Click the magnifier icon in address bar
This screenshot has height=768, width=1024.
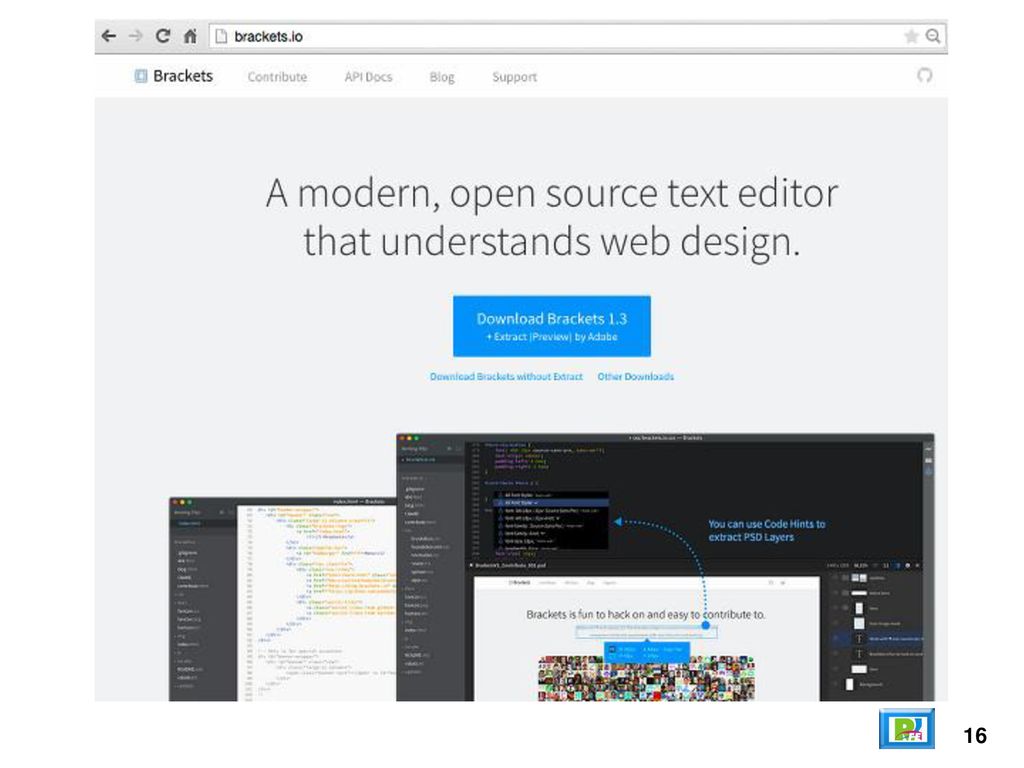[x=933, y=36]
